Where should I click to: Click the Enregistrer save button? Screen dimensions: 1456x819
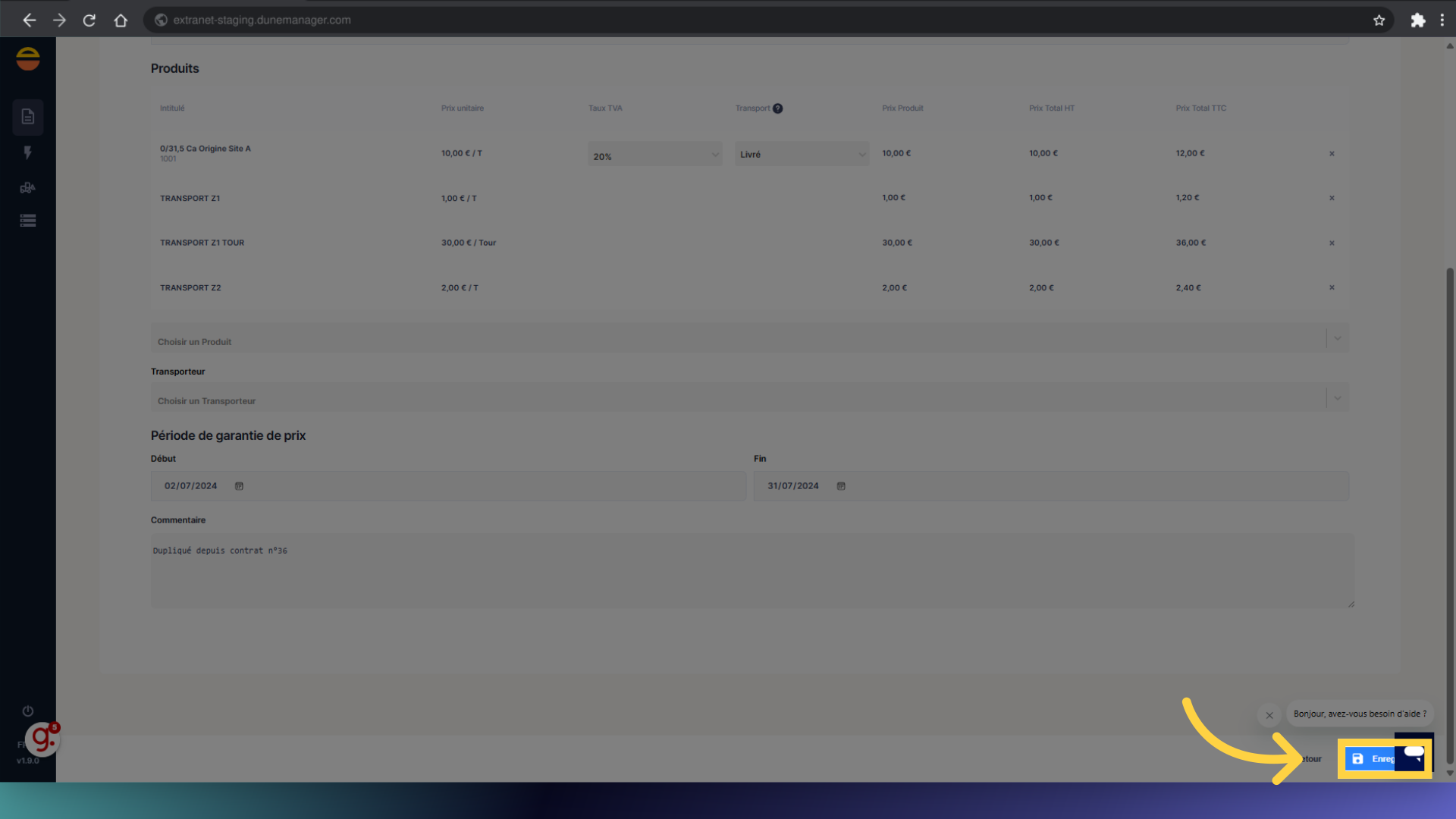[x=1371, y=759]
